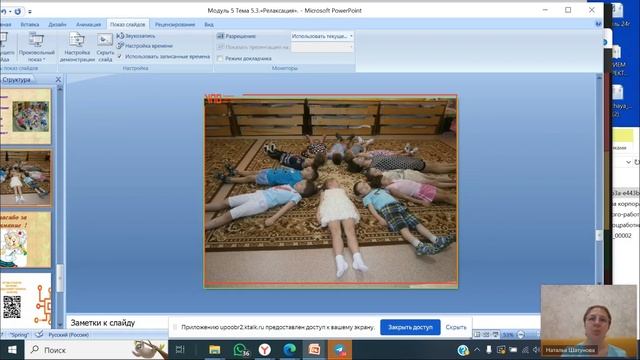
Task: Toggle Использовать записанные времена checkbox
Action: click(x=120, y=56)
